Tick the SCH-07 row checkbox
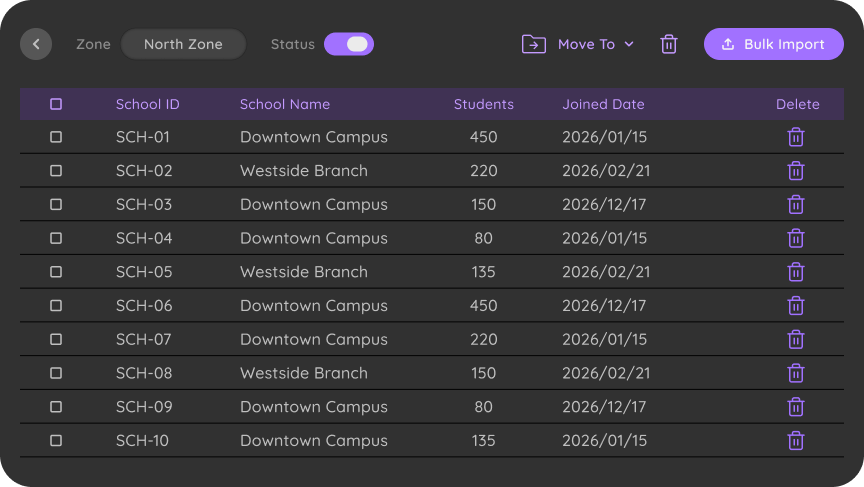Screen dimensions: 864x487 point(56,339)
